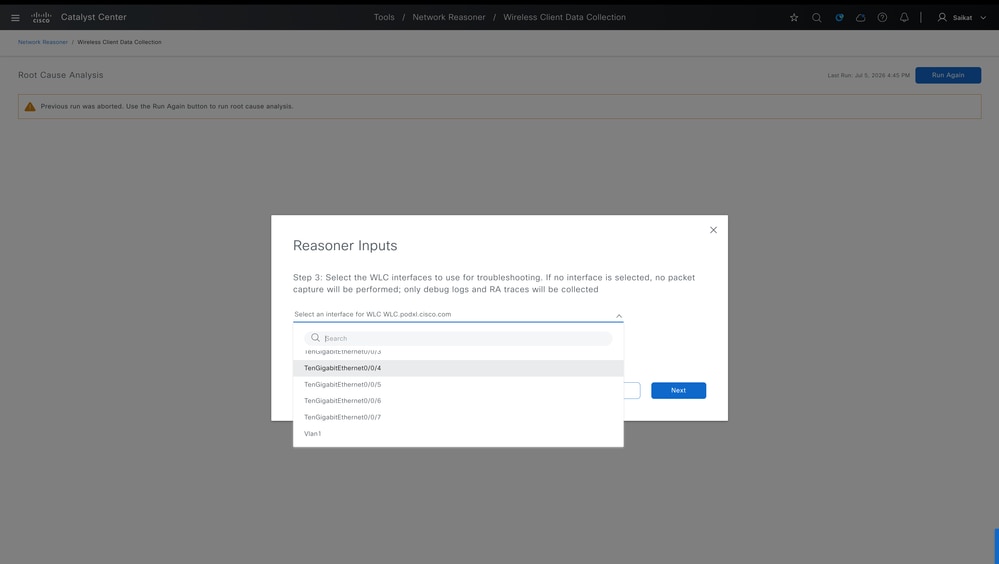Open the help question mark icon
The height and width of the screenshot is (564, 999).
882,18
